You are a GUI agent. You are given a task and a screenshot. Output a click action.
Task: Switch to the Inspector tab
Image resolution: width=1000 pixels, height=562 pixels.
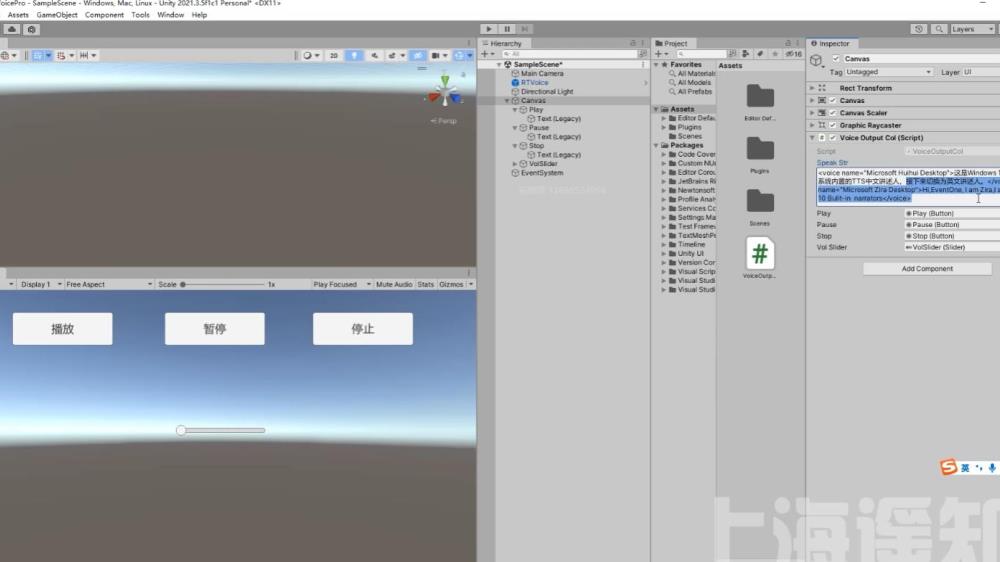tap(830, 43)
